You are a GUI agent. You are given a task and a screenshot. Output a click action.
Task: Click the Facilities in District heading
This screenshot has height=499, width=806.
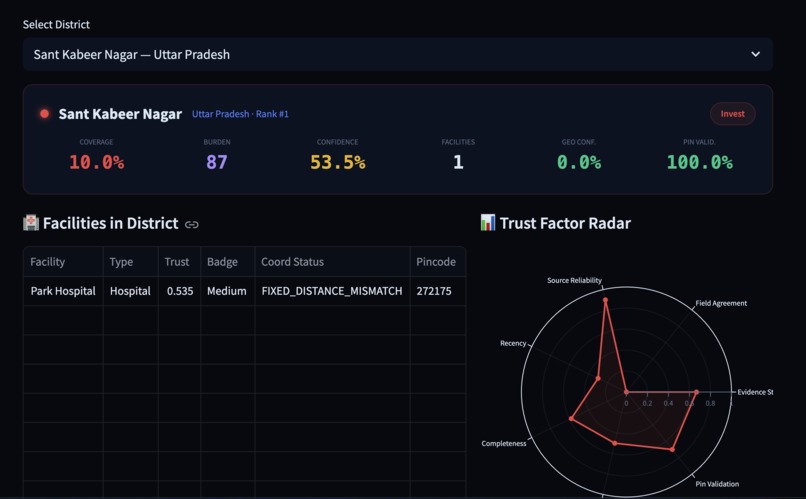[x=111, y=223]
